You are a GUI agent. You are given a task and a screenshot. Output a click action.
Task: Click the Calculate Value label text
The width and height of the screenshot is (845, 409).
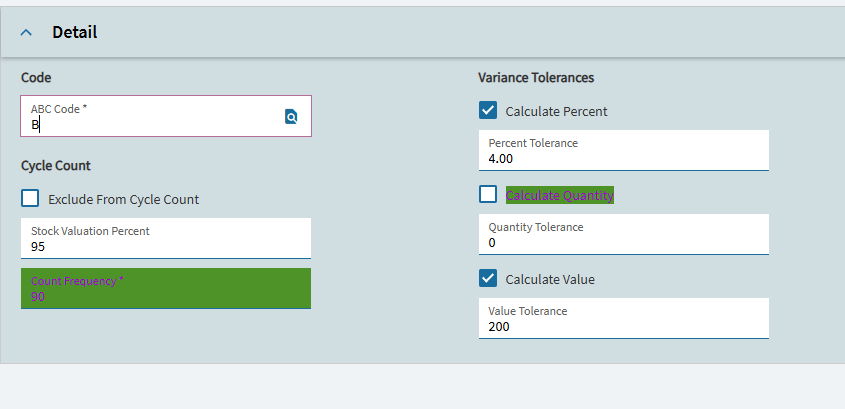550,279
